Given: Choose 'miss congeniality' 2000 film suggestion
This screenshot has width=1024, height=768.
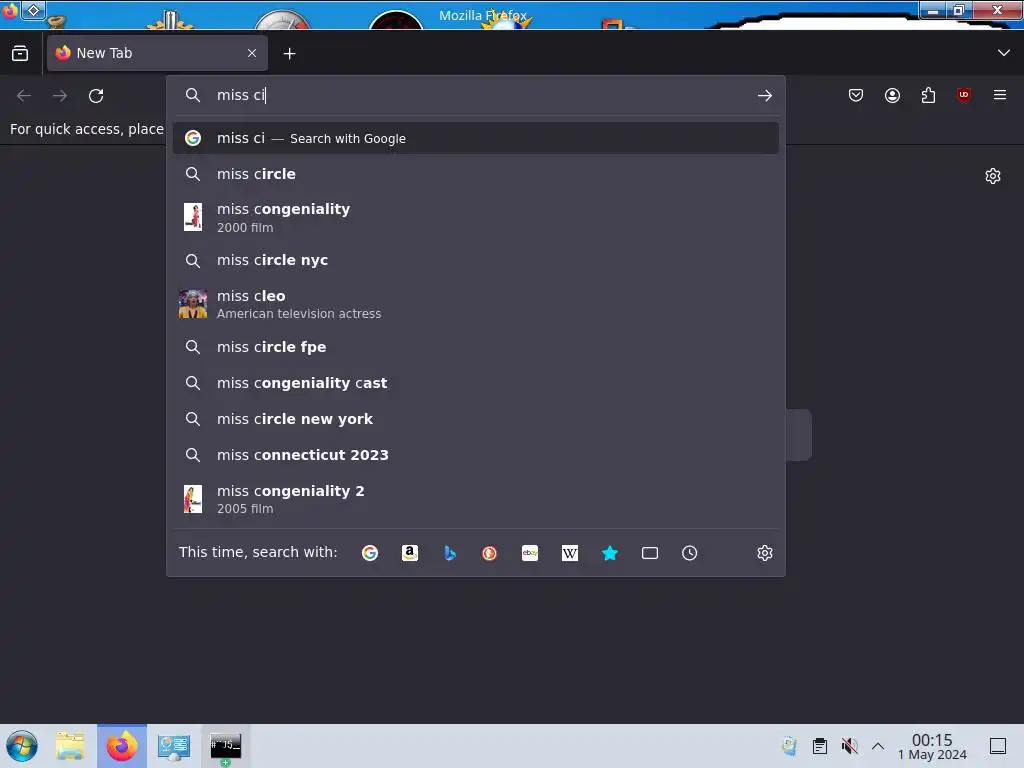Looking at the screenshot, I should point(475,217).
